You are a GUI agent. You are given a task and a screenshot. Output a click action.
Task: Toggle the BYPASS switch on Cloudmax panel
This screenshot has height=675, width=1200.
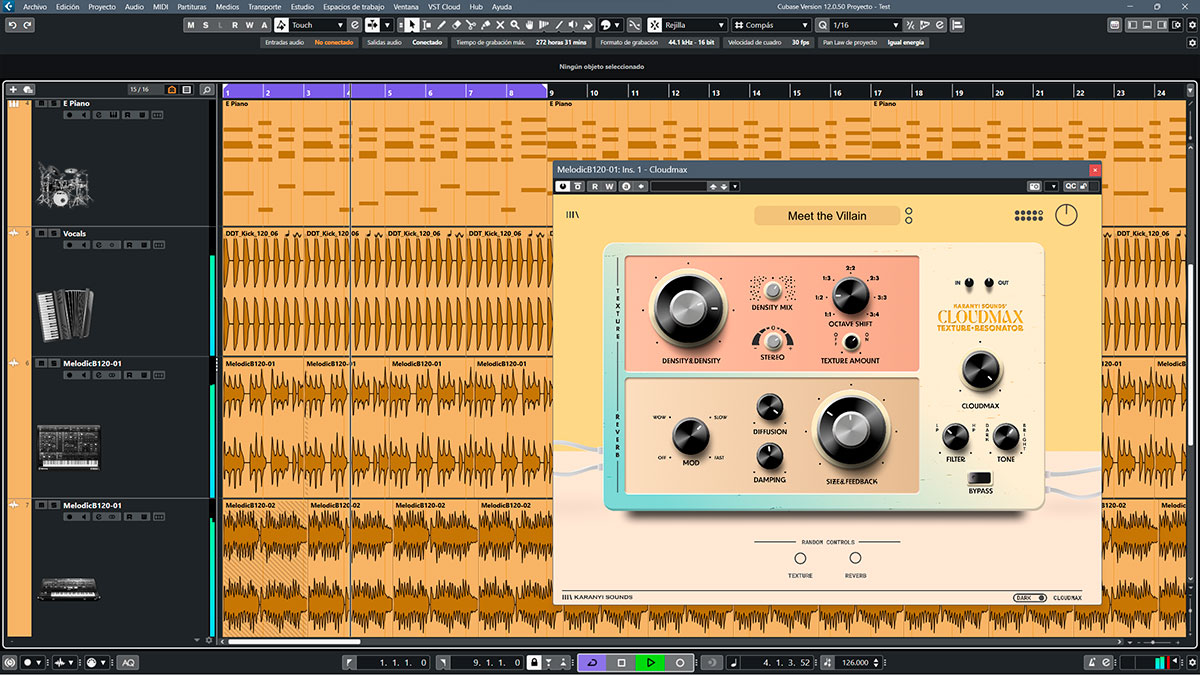tap(980, 478)
